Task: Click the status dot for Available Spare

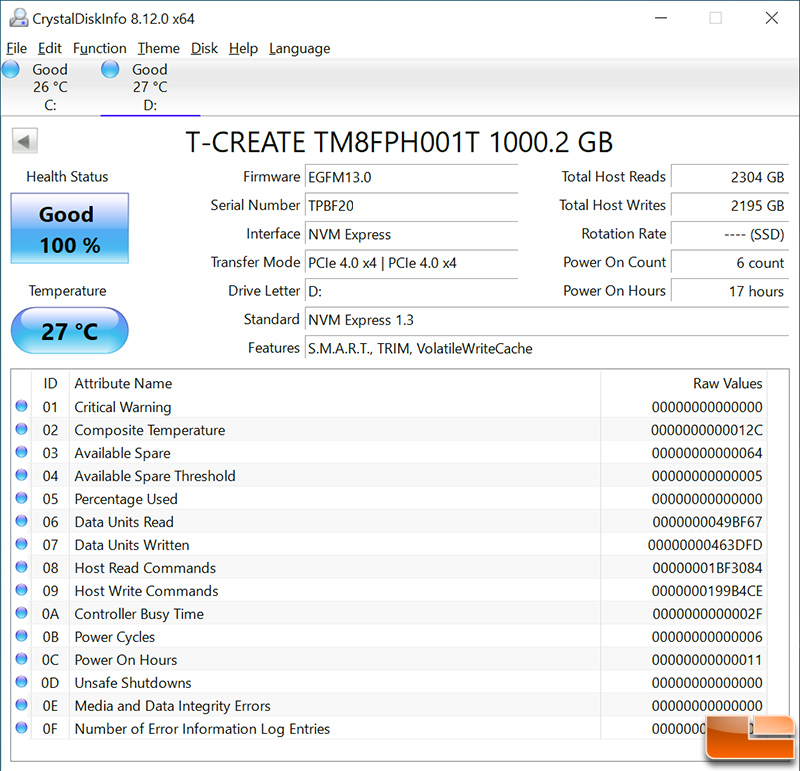Action: [21, 452]
